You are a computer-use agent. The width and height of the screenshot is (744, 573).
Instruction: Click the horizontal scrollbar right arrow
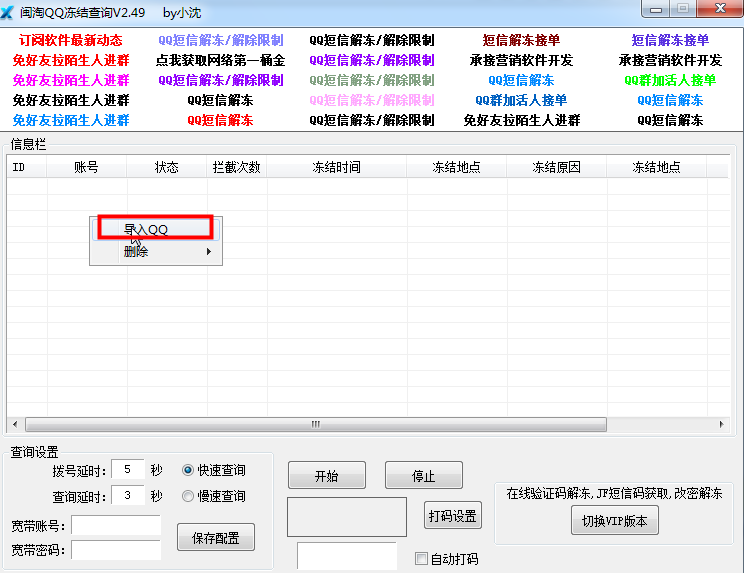point(721,424)
